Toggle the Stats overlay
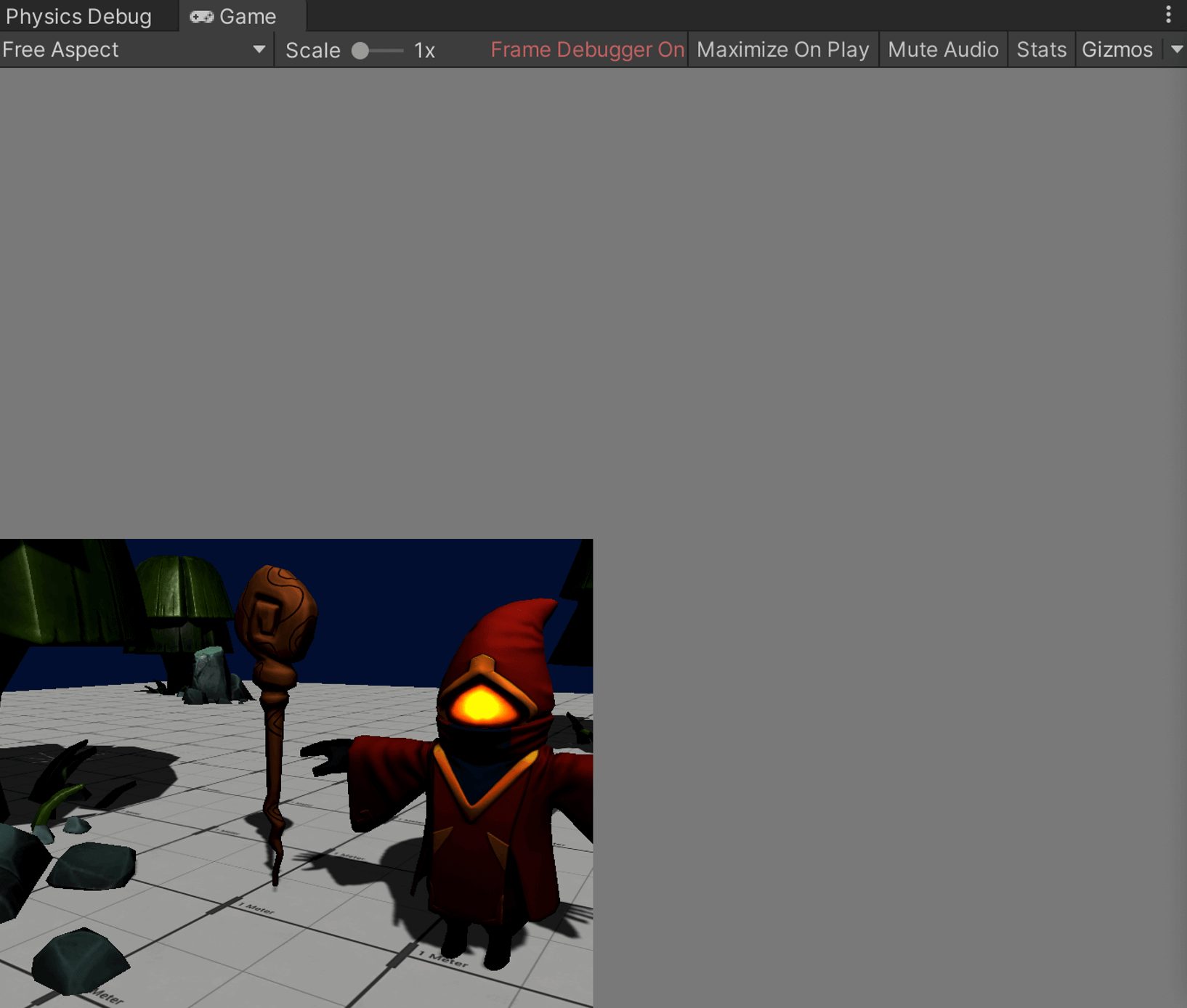The height and width of the screenshot is (1008, 1187). coord(1041,49)
